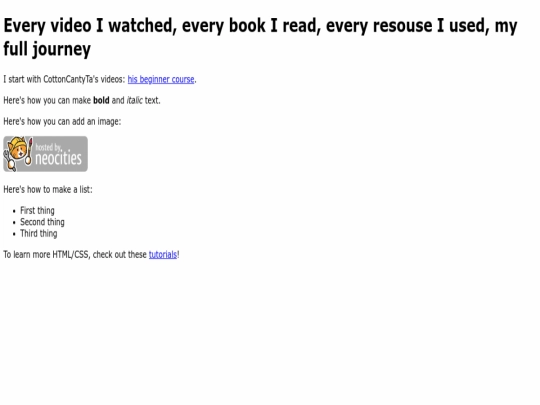Click the "To learn more HTML/CSS" sentence
The height and width of the screenshot is (405, 540).
pos(91,255)
